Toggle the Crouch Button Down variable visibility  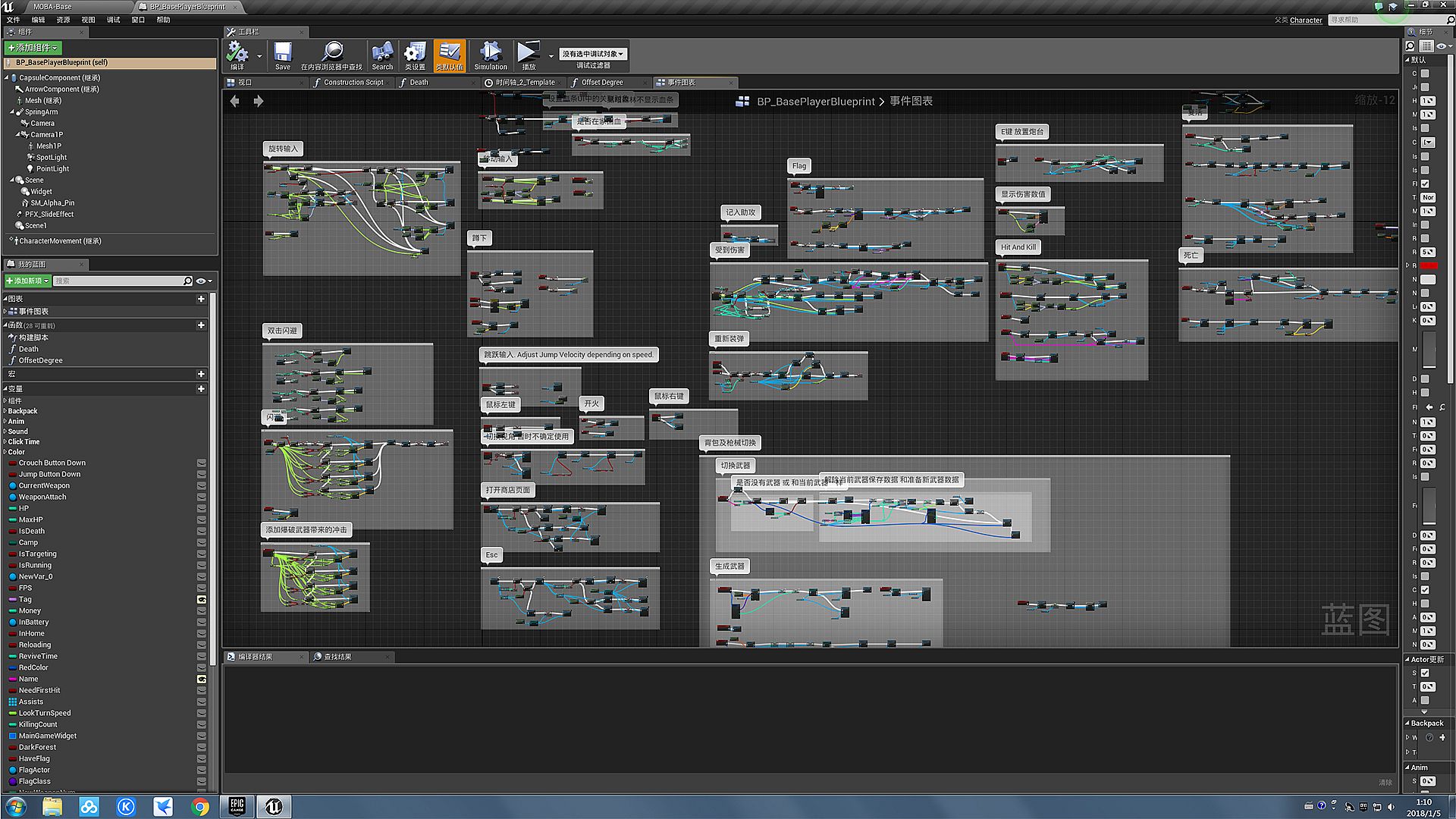tap(202, 463)
